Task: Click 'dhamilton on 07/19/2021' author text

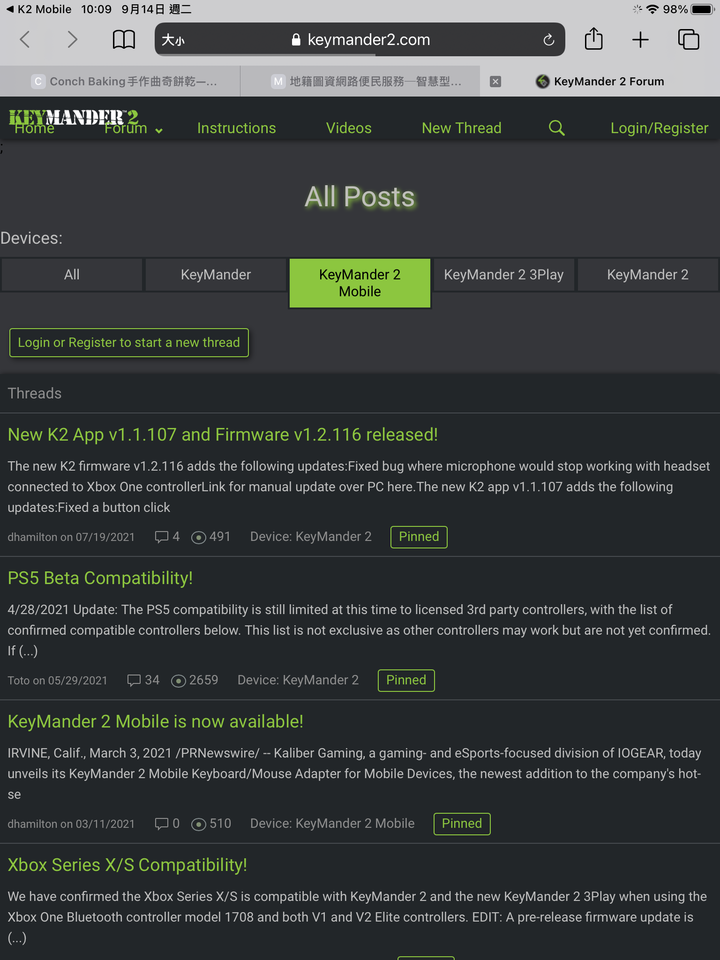Action: click(71, 537)
